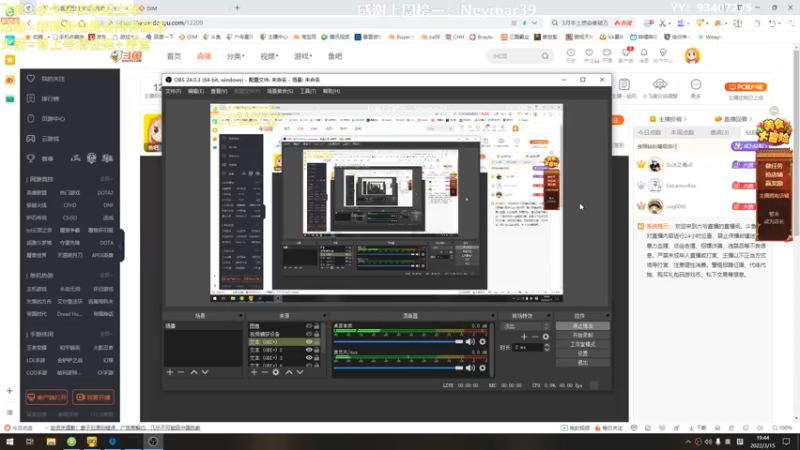This screenshot has width=800, height=450.
Task: Click the Douyu site logo
Action: click(126, 56)
